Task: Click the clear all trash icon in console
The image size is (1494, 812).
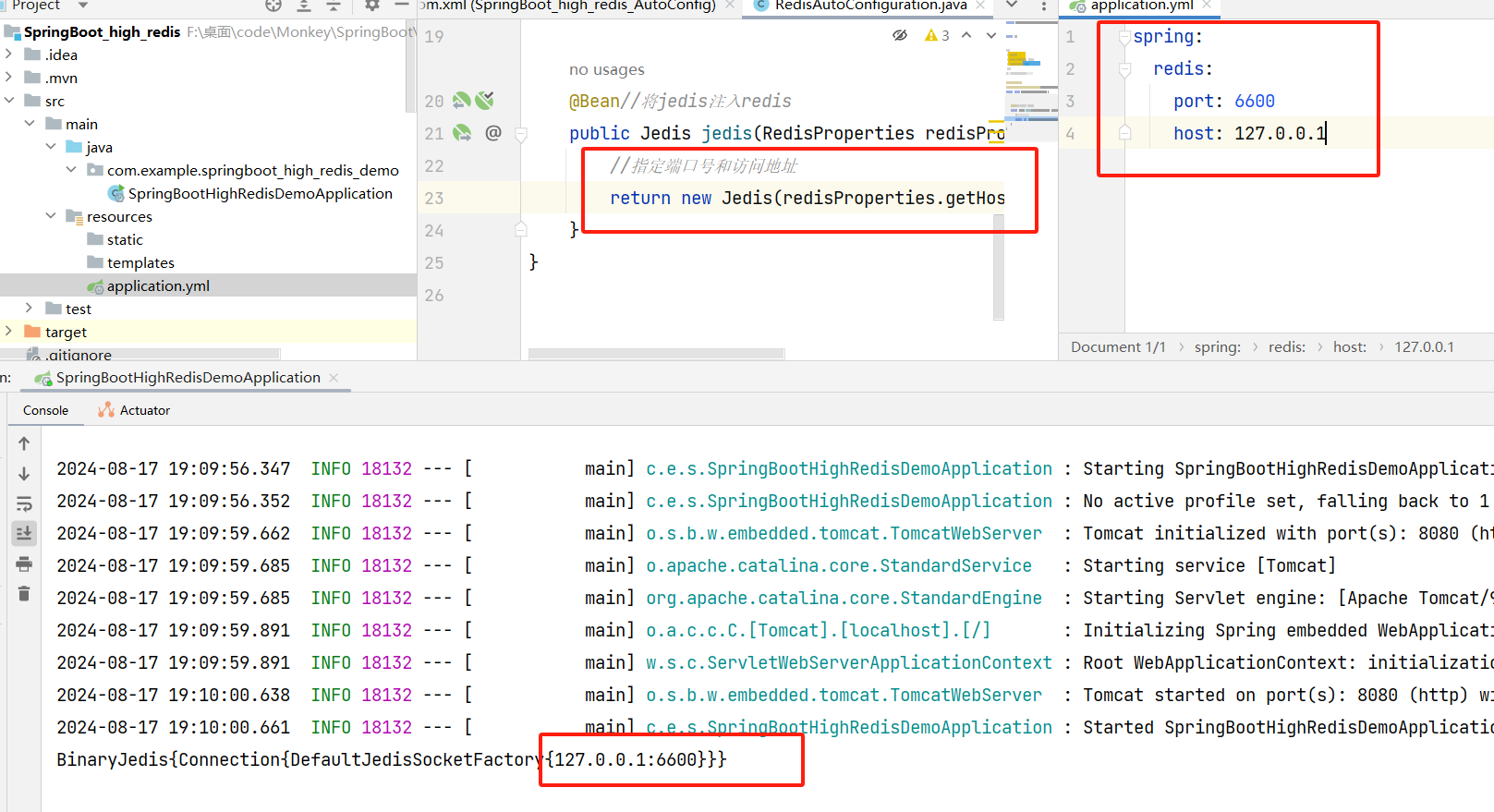Action: (24, 593)
